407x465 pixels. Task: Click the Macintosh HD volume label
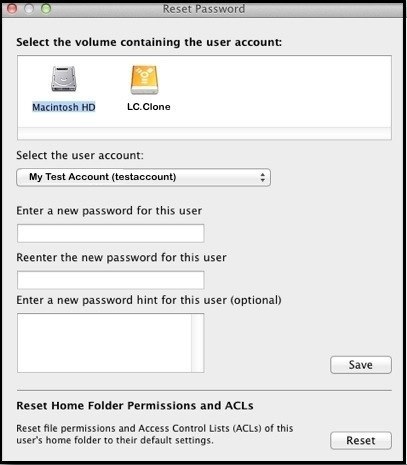64,107
